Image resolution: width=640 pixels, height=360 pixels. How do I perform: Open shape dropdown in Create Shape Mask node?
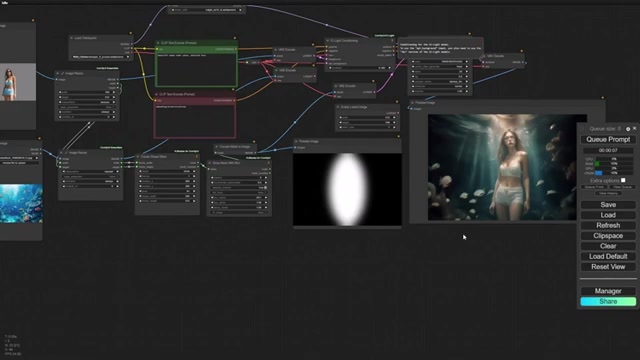point(167,171)
